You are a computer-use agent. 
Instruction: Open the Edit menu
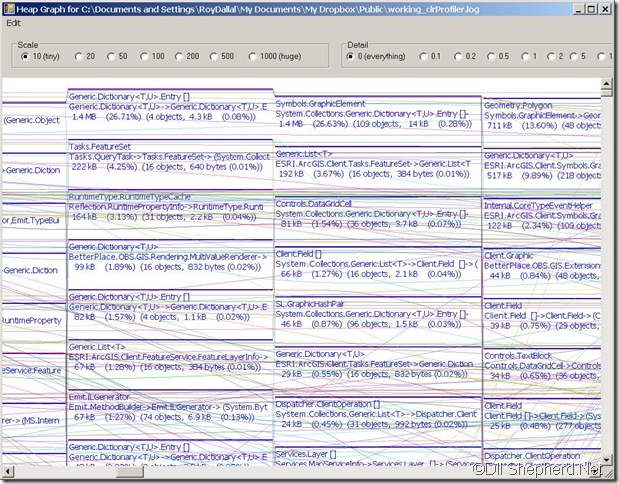(x=13, y=23)
